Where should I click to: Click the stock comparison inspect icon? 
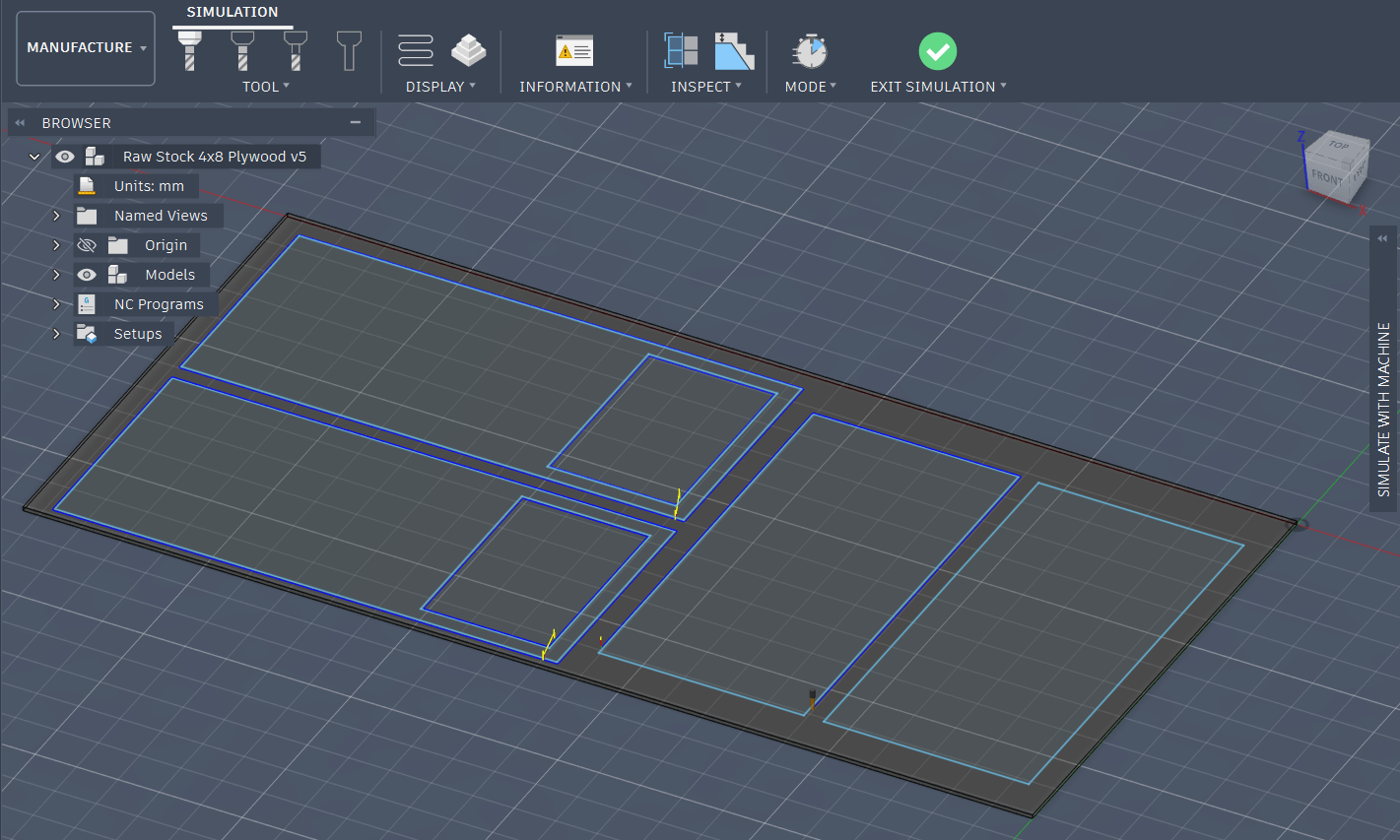coord(734,50)
